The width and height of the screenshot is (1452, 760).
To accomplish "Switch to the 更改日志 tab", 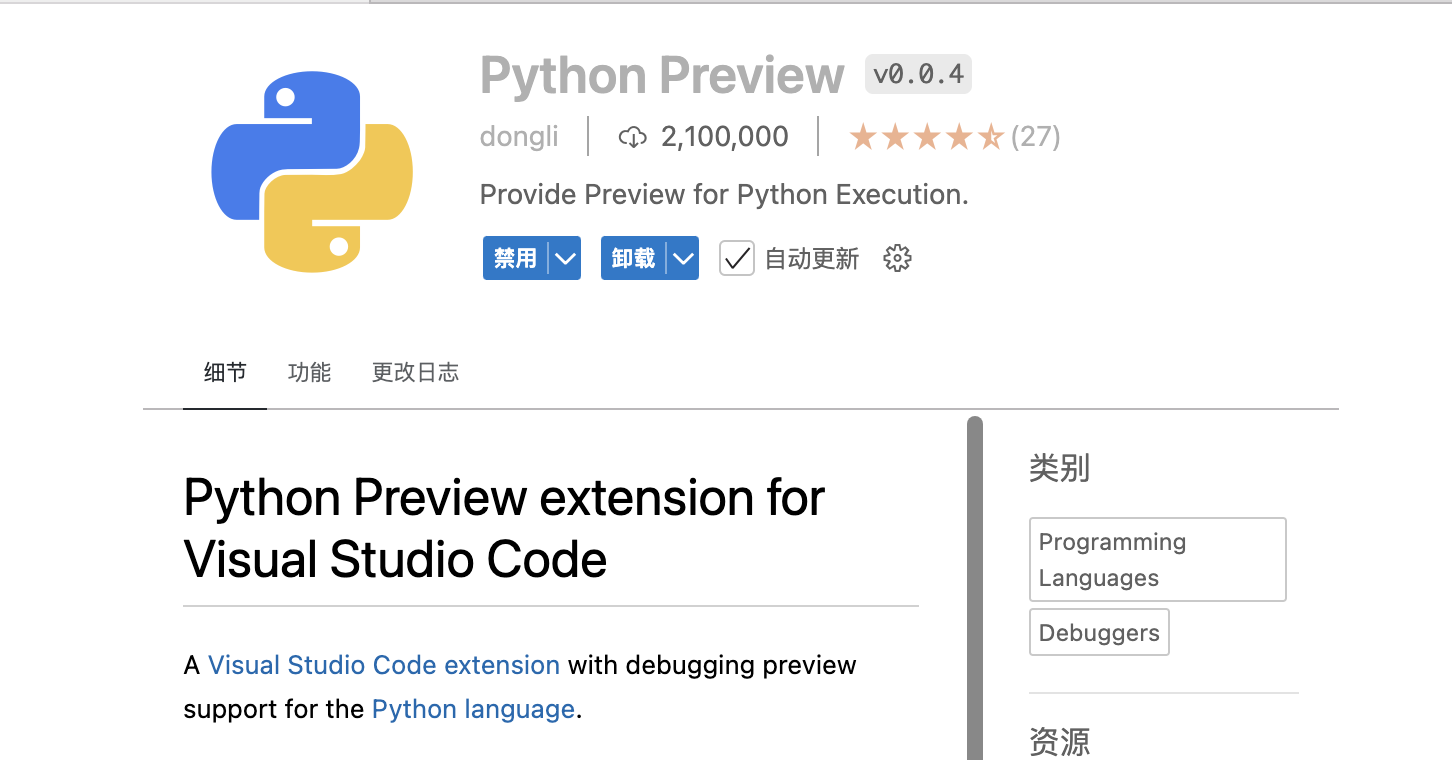I will tap(415, 373).
